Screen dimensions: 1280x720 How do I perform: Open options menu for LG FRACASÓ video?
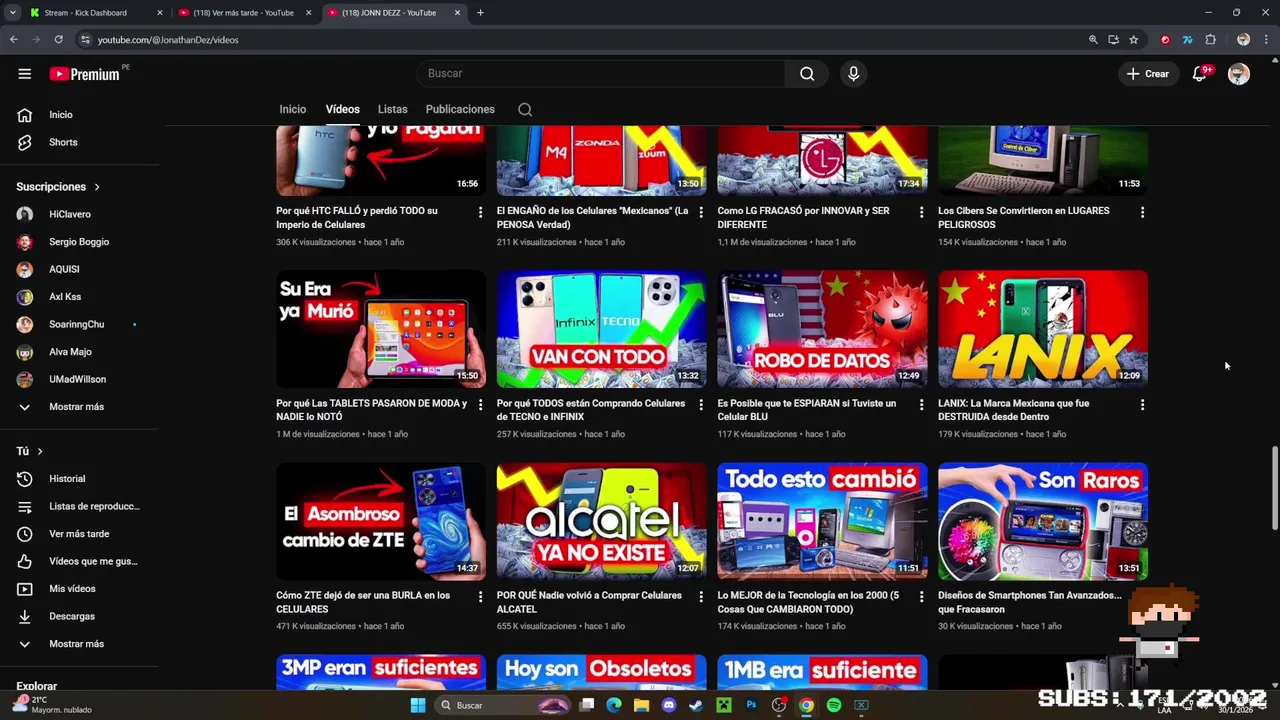(921, 212)
